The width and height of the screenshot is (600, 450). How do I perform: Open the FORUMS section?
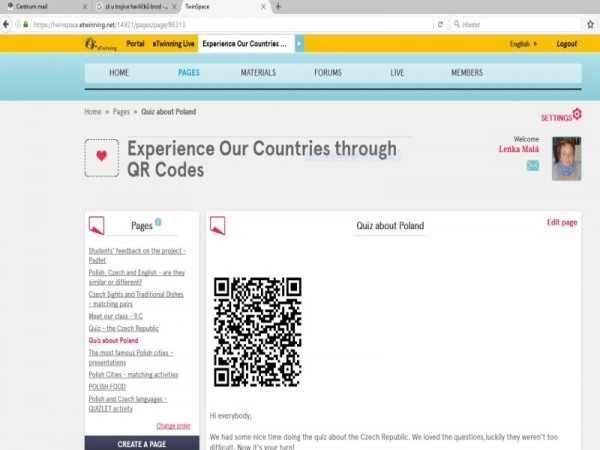point(328,73)
